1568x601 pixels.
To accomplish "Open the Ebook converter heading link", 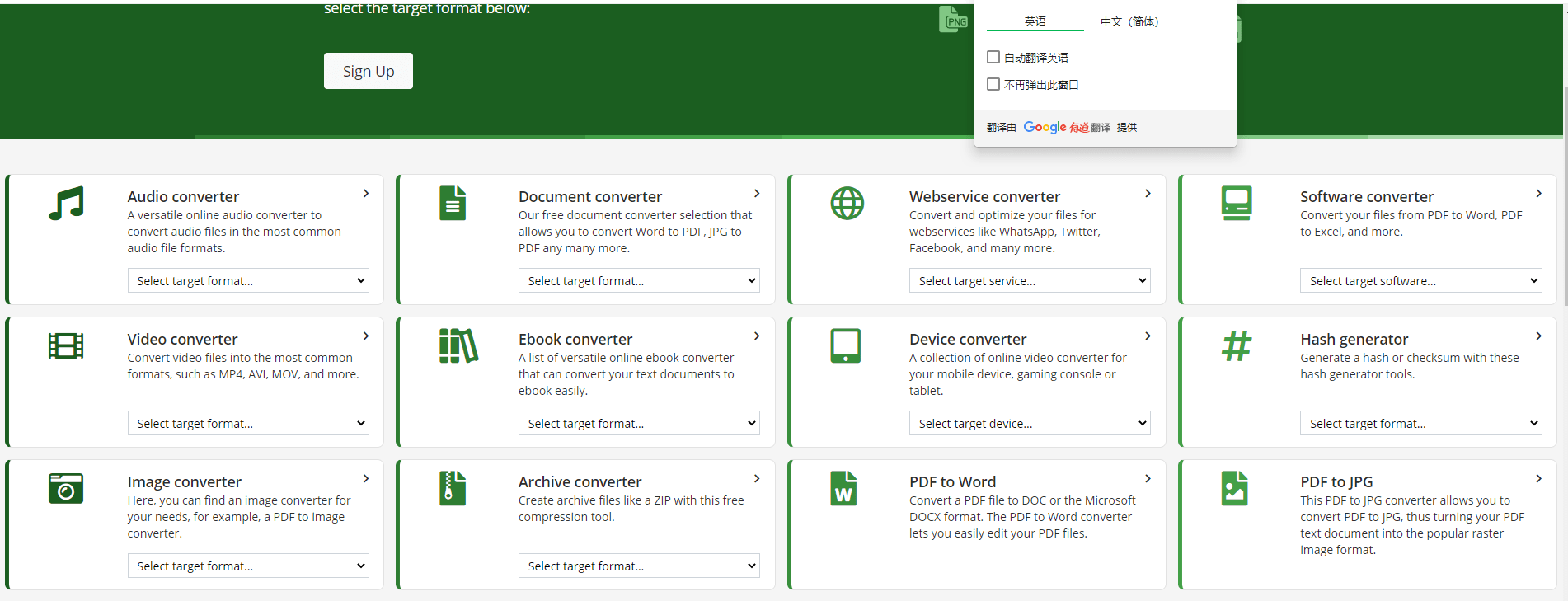I will [x=575, y=339].
